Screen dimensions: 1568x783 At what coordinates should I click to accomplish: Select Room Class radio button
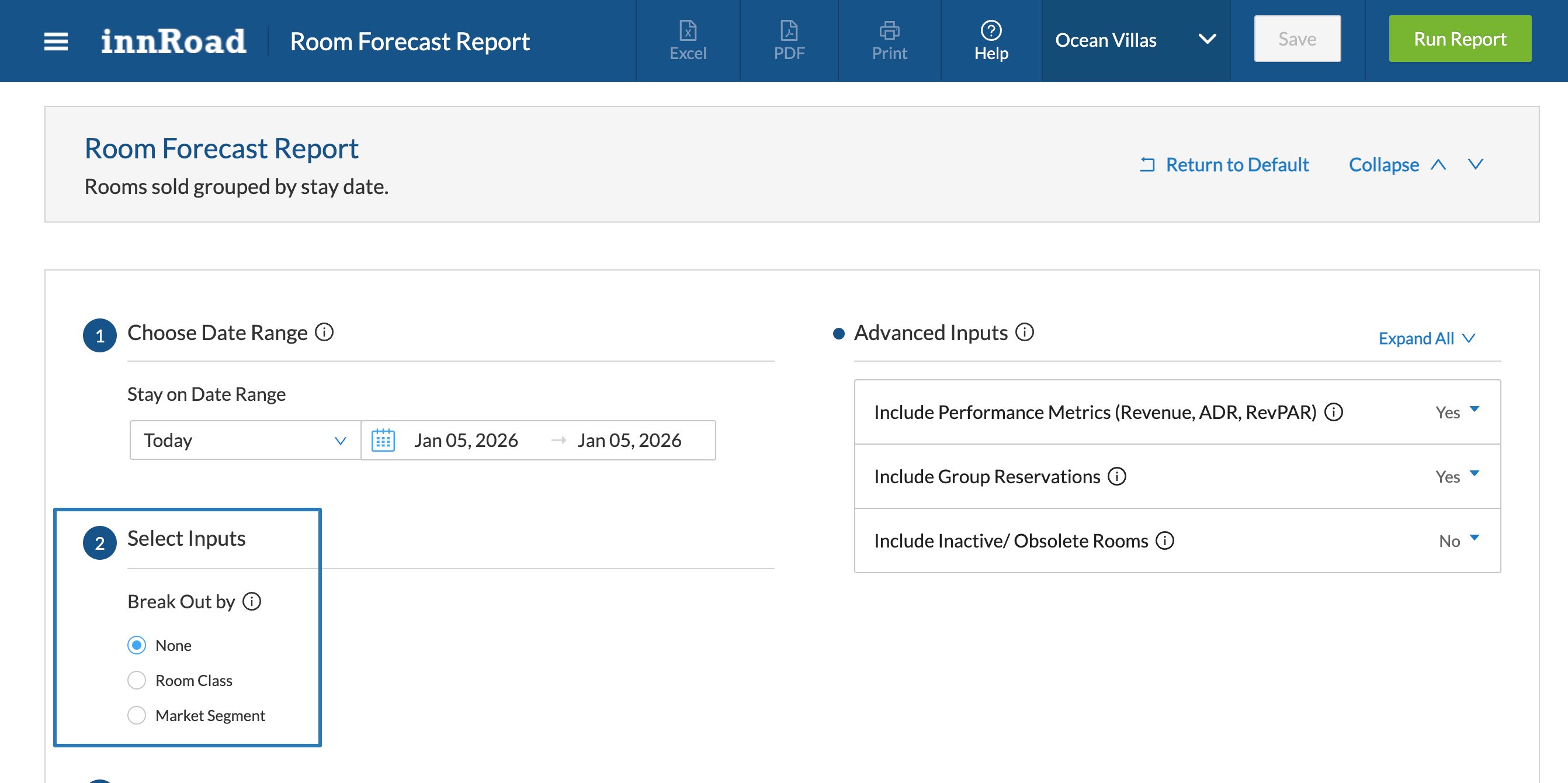tap(137, 680)
